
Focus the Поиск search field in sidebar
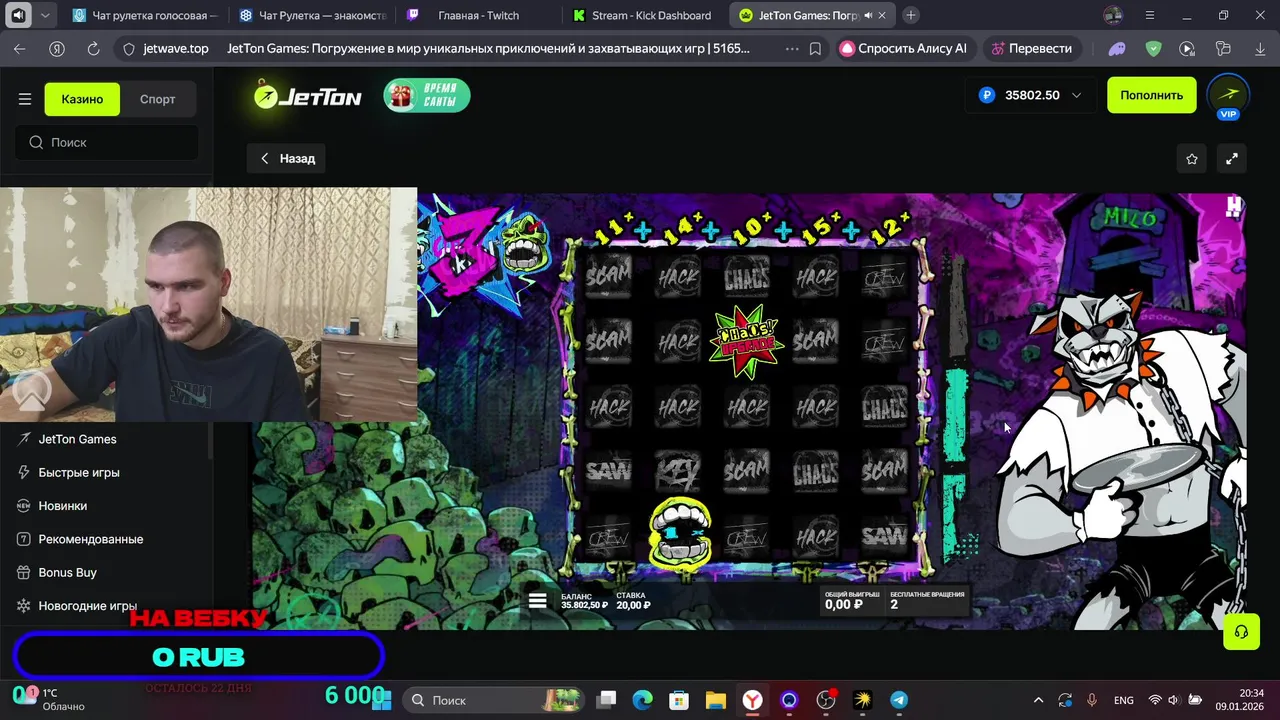point(107,142)
